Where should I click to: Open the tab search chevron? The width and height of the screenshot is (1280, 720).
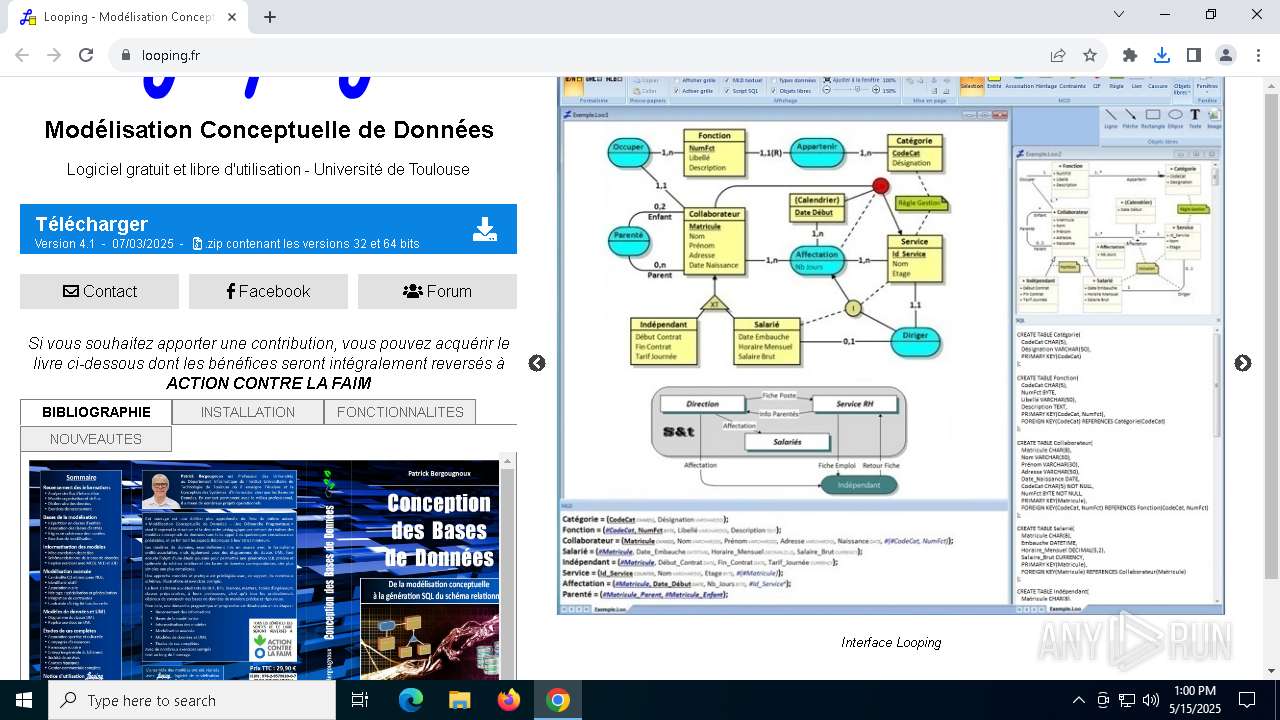[x=1119, y=14]
